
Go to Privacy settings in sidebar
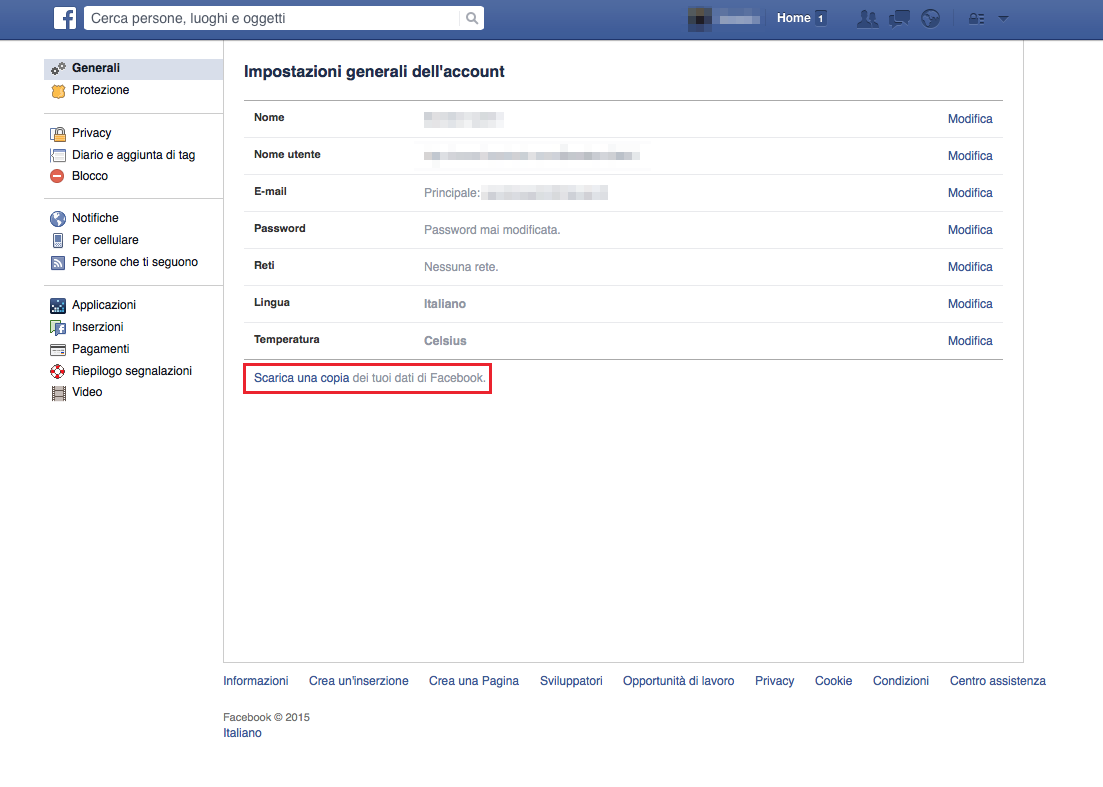[x=91, y=133]
